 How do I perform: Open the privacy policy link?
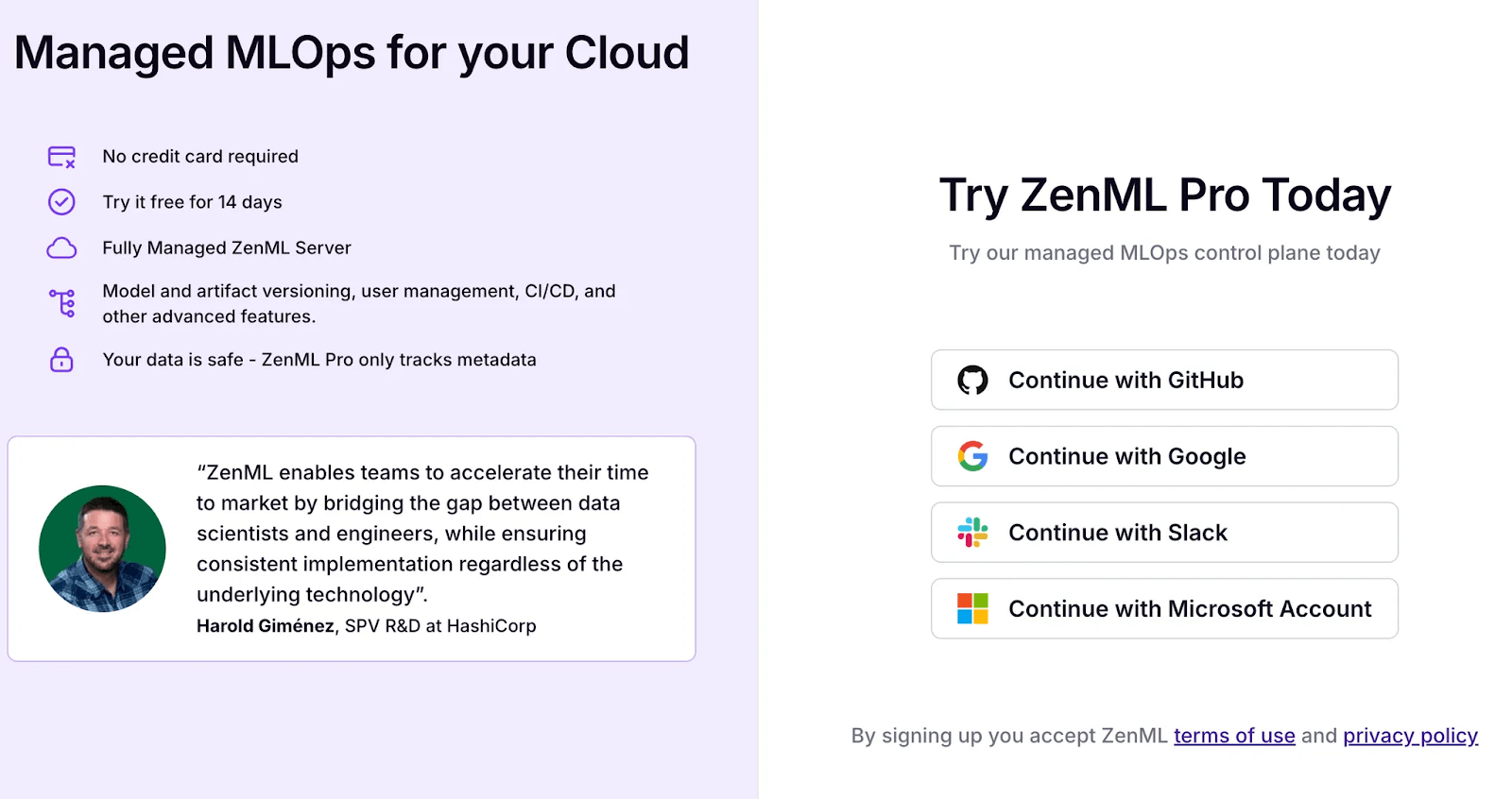[1410, 736]
